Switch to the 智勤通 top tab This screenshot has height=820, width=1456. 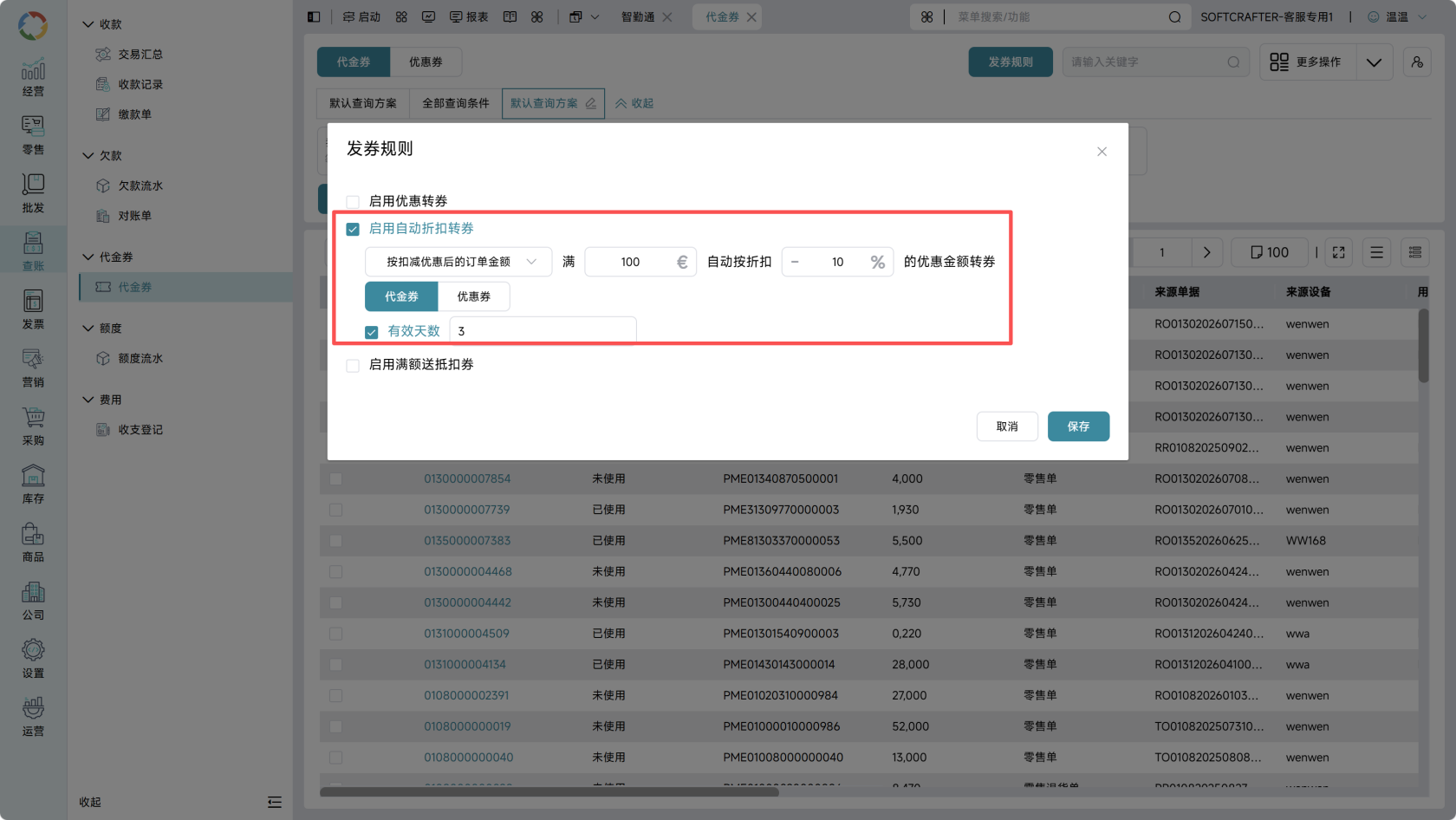point(638,17)
